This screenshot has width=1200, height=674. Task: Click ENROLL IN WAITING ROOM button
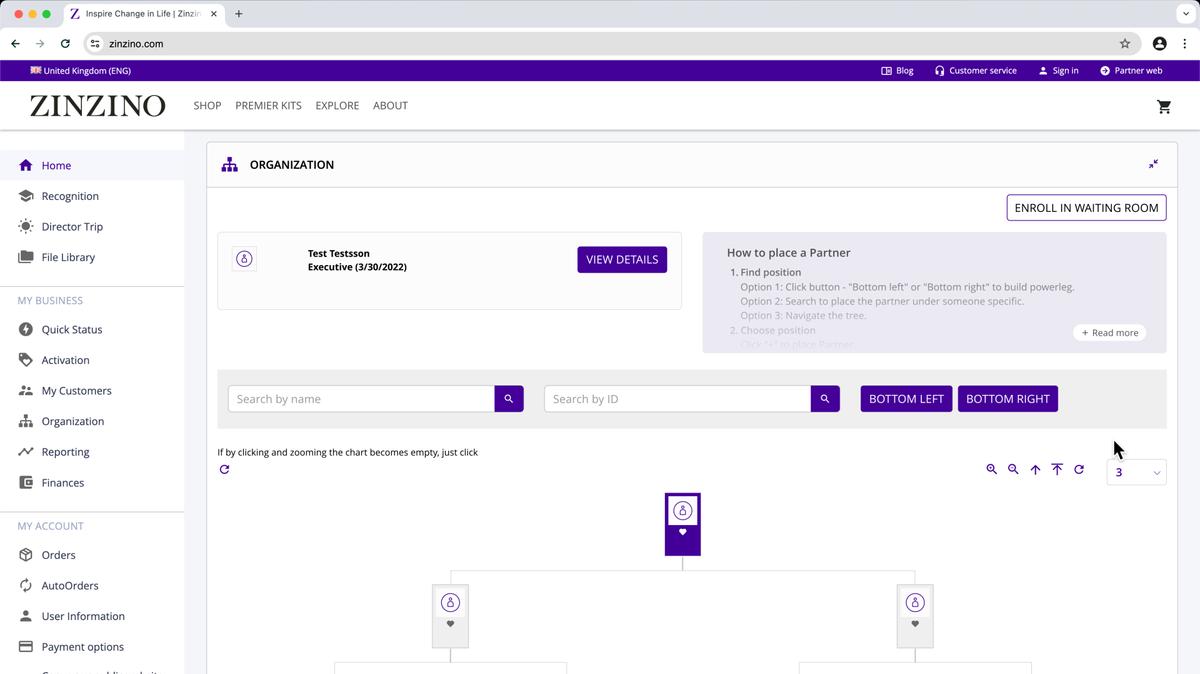click(x=1086, y=208)
